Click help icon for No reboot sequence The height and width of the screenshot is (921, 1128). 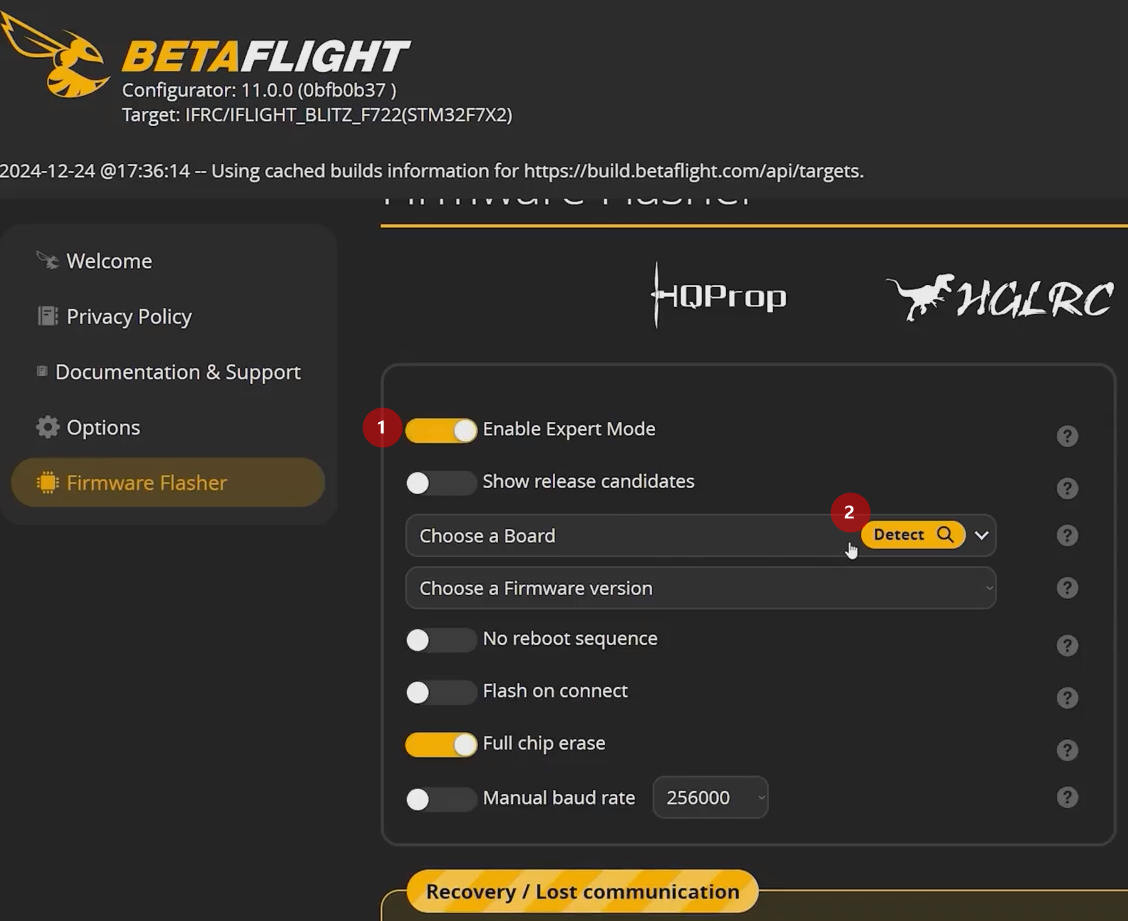tap(1067, 646)
